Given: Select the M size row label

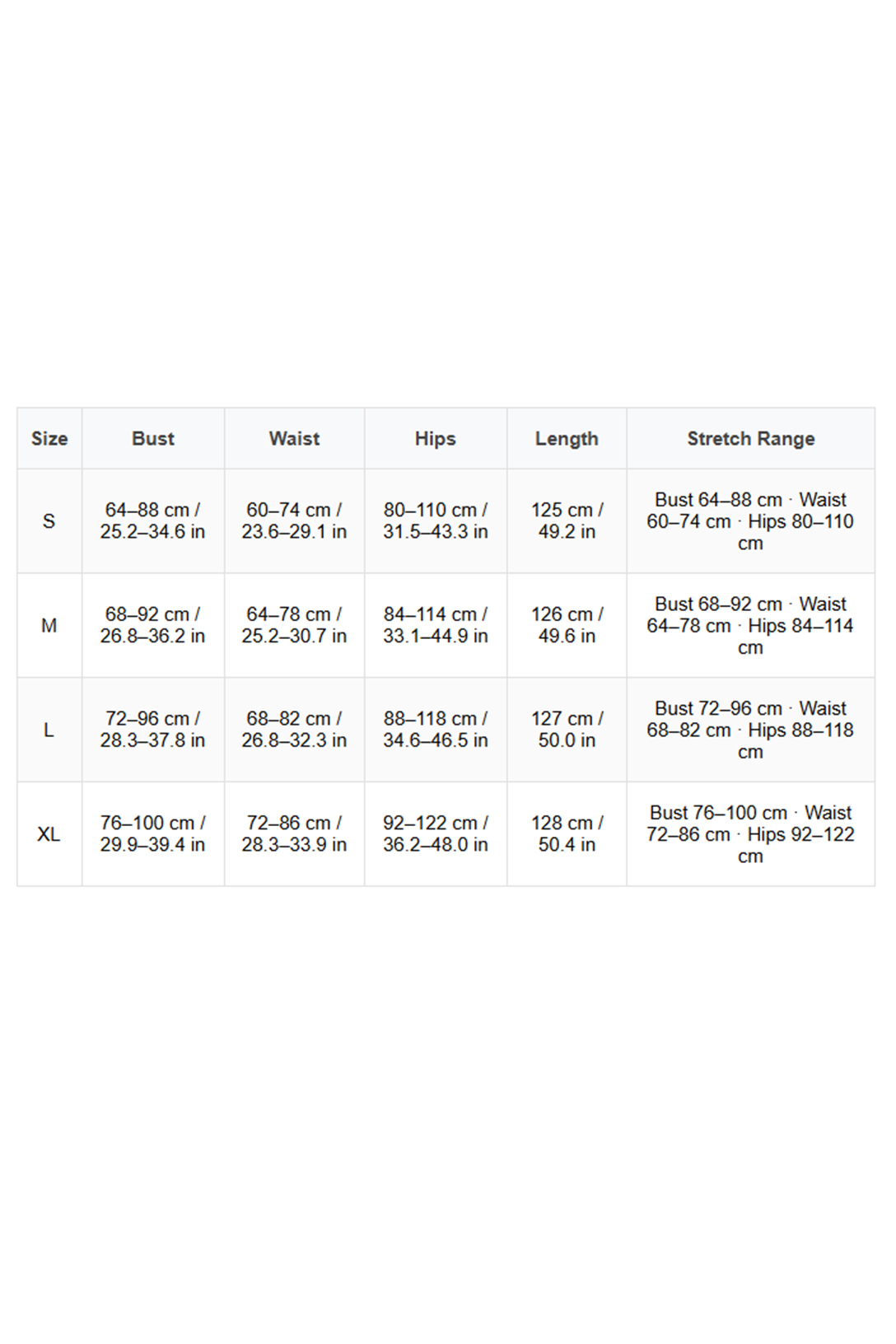Looking at the screenshot, I should tap(49, 626).
